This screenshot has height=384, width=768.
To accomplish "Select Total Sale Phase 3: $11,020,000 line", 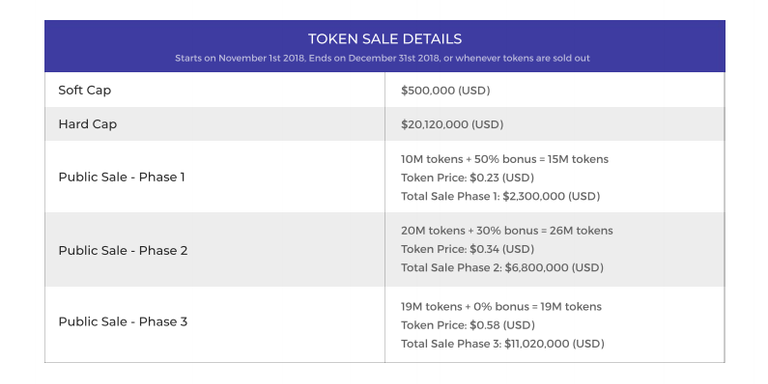I will coord(503,344).
